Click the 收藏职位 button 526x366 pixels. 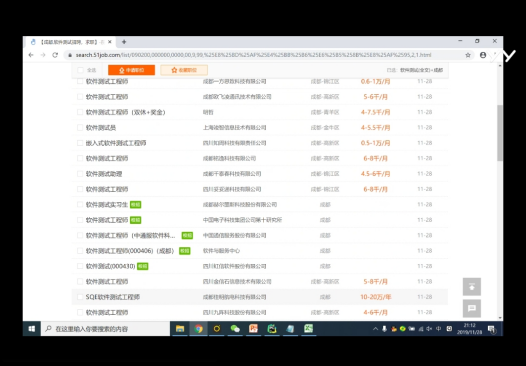(184, 70)
